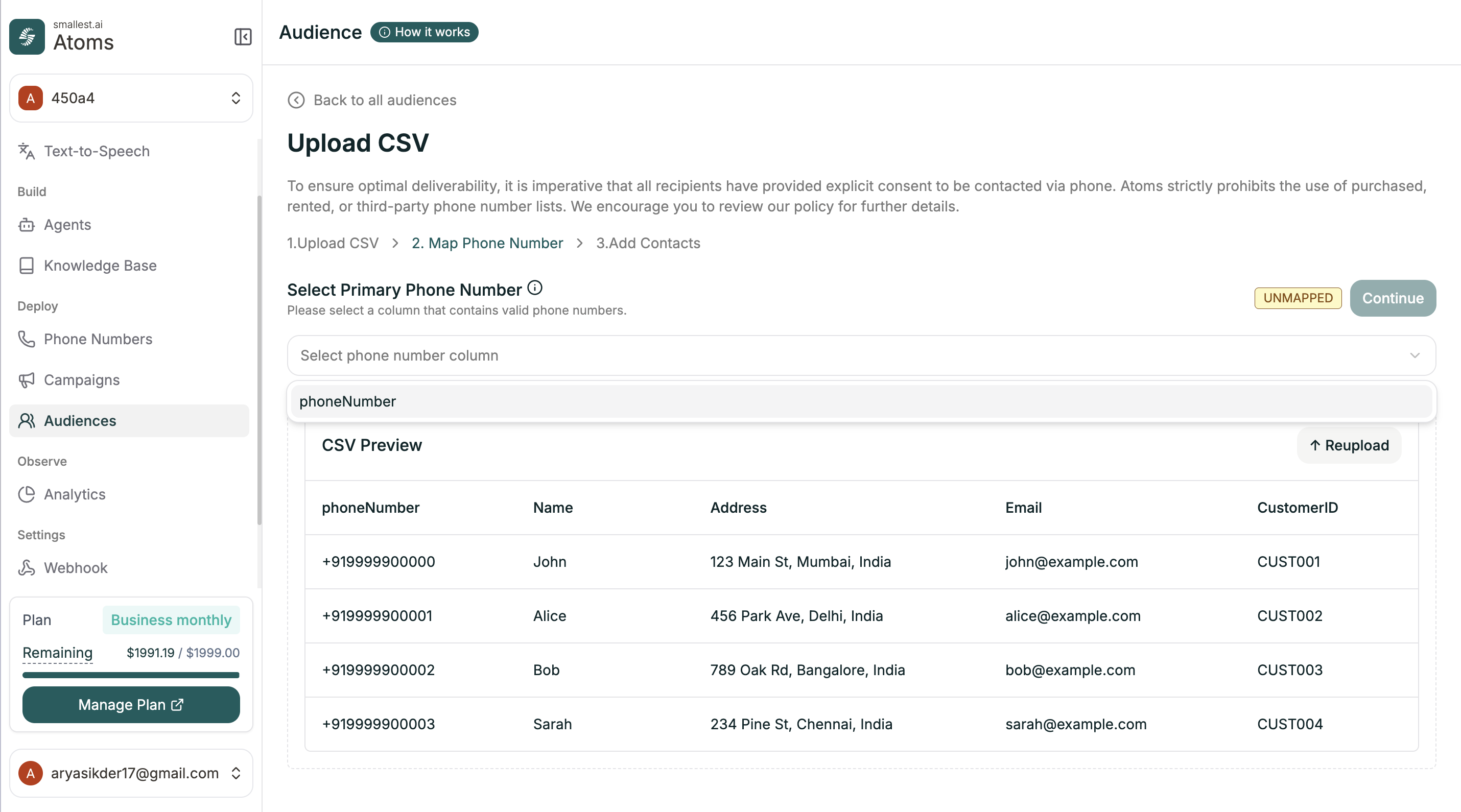
Task: Click the remaining balance progress bar
Action: click(131, 675)
